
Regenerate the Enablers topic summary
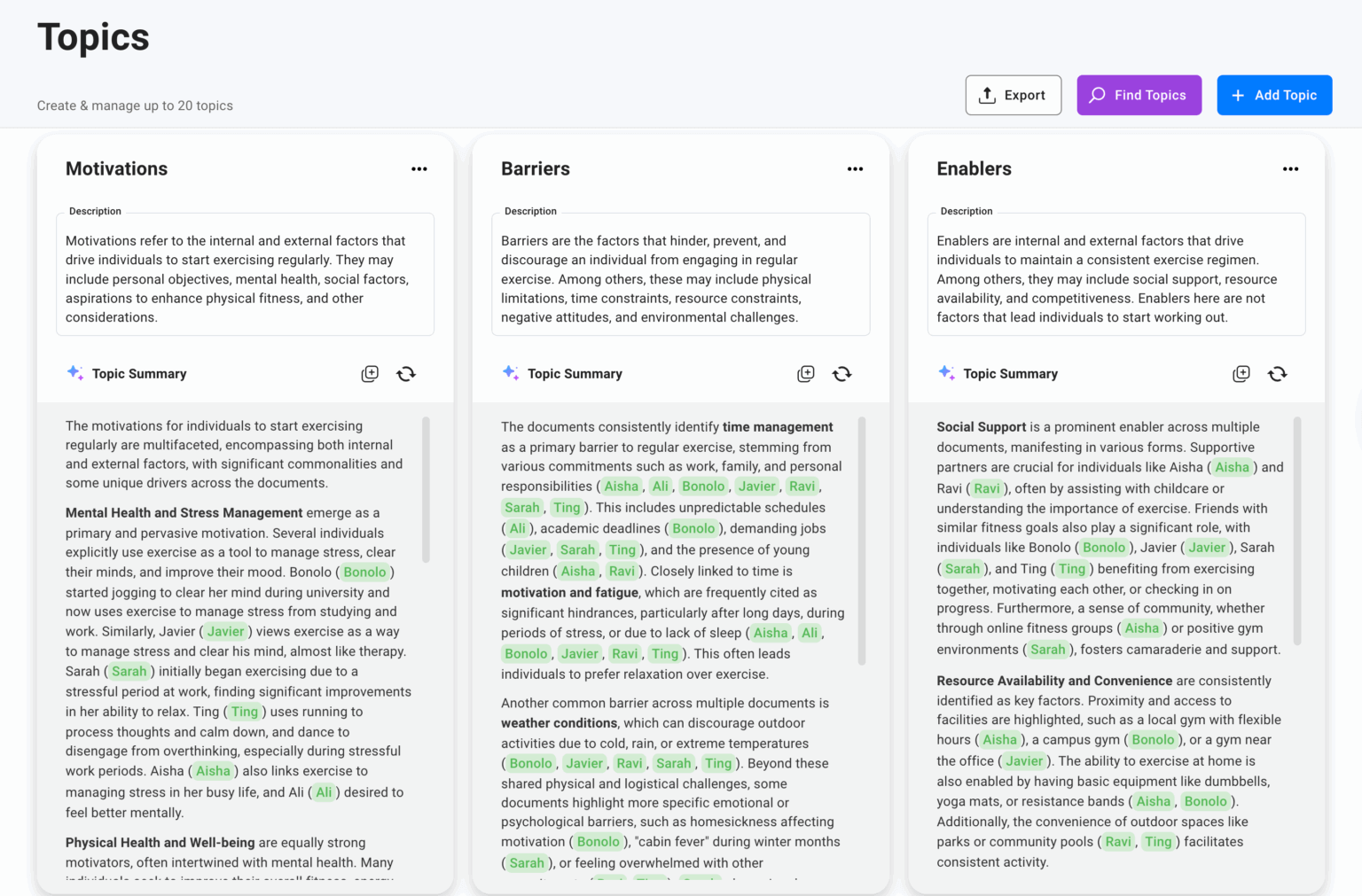pyautogui.click(x=1277, y=374)
